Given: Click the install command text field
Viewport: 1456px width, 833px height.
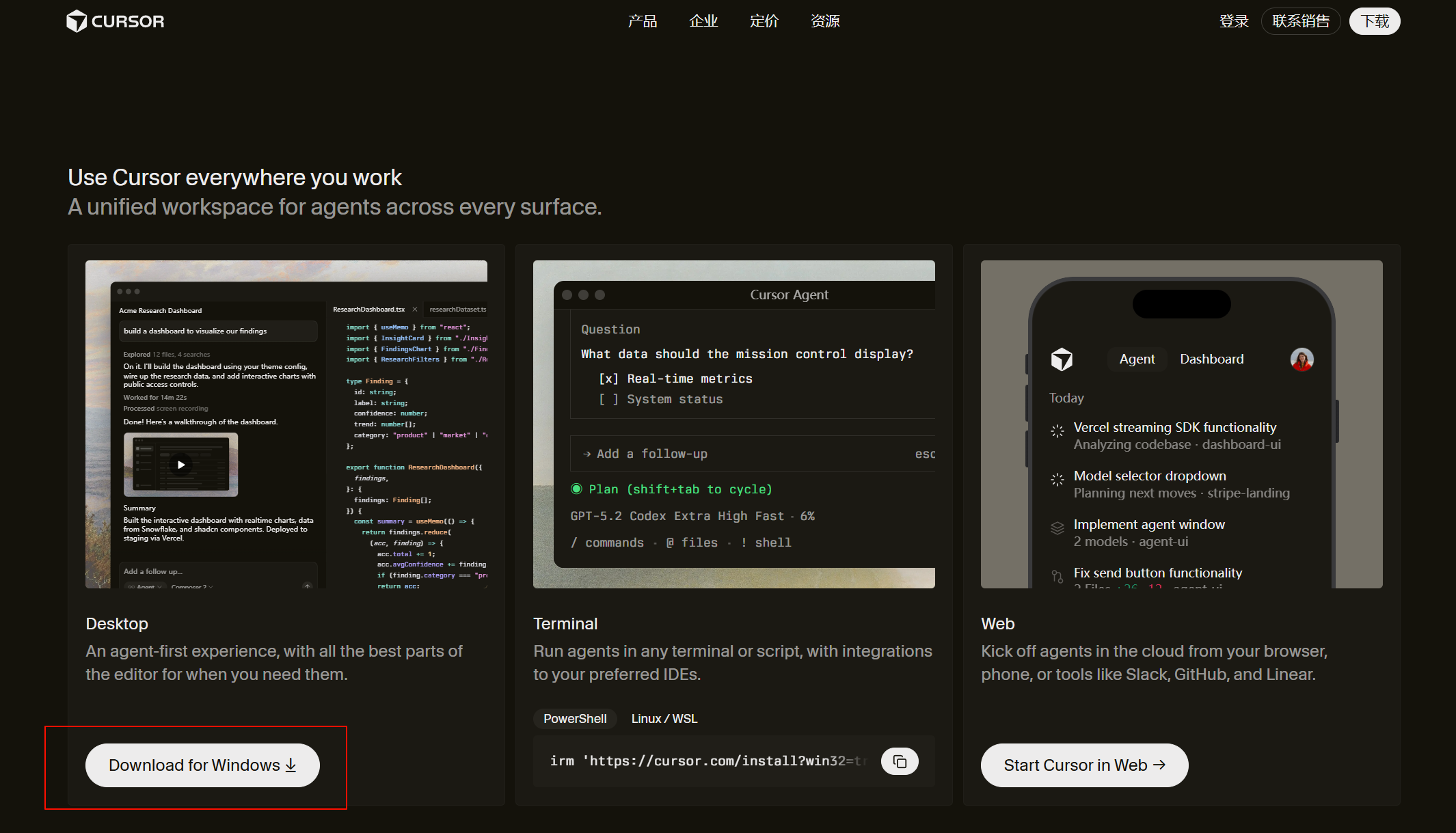Looking at the screenshot, I should click(x=708, y=761).
